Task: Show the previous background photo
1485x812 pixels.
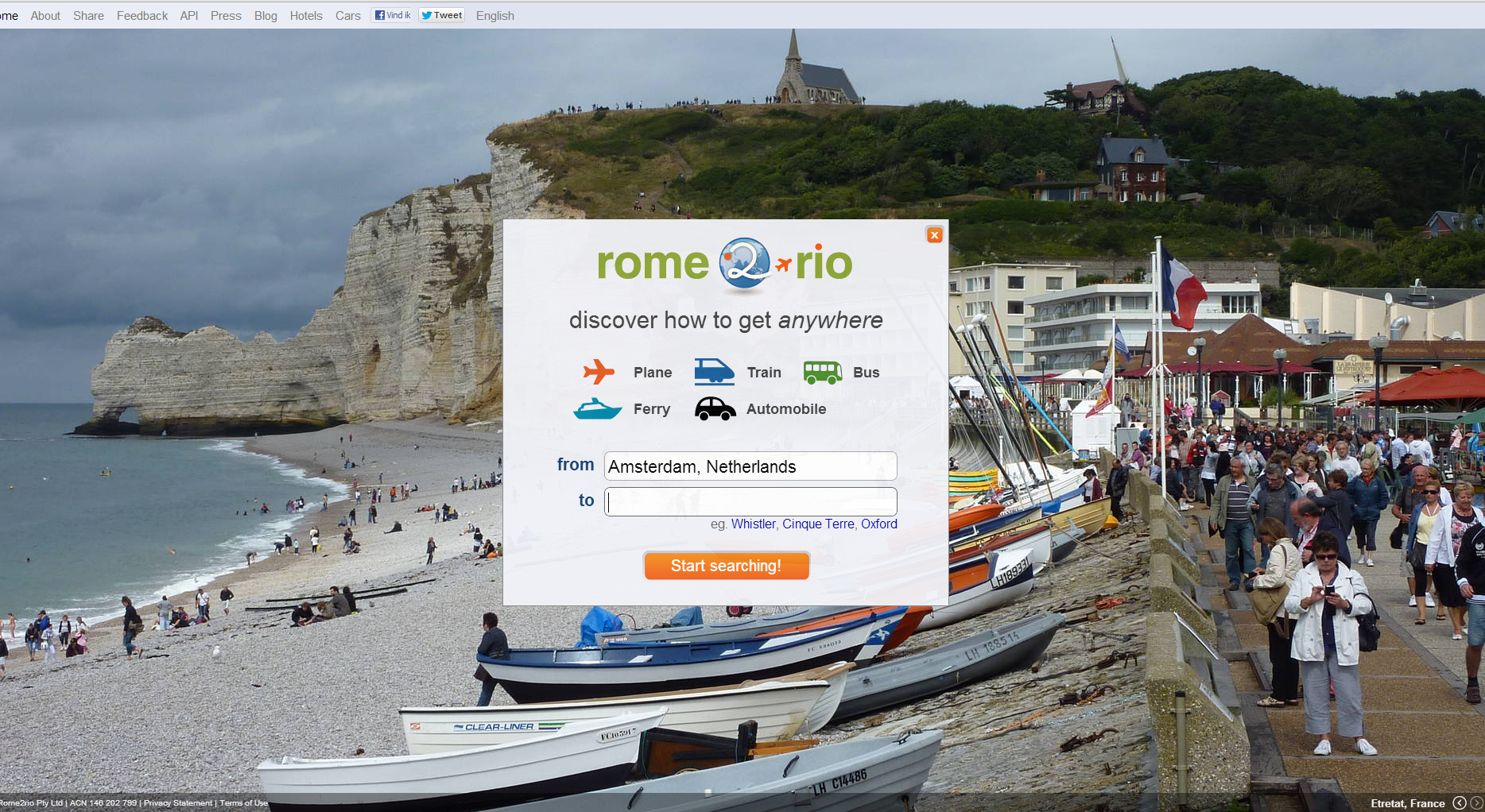Action: (1460, 803)
